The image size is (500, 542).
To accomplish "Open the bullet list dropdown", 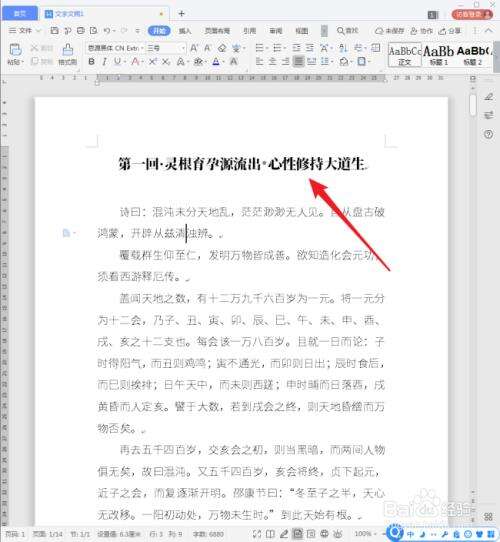I will point(267,48).
